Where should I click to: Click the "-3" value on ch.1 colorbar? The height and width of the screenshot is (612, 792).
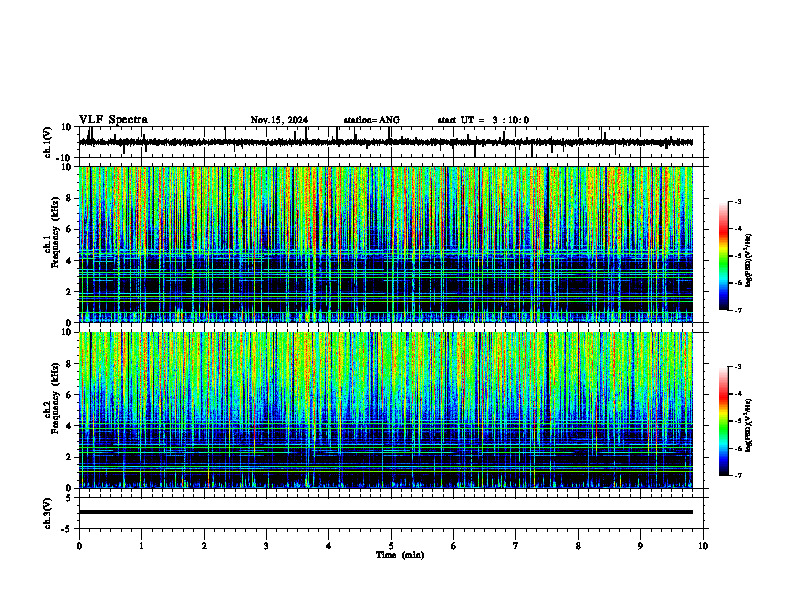click(x=738, y=202)
